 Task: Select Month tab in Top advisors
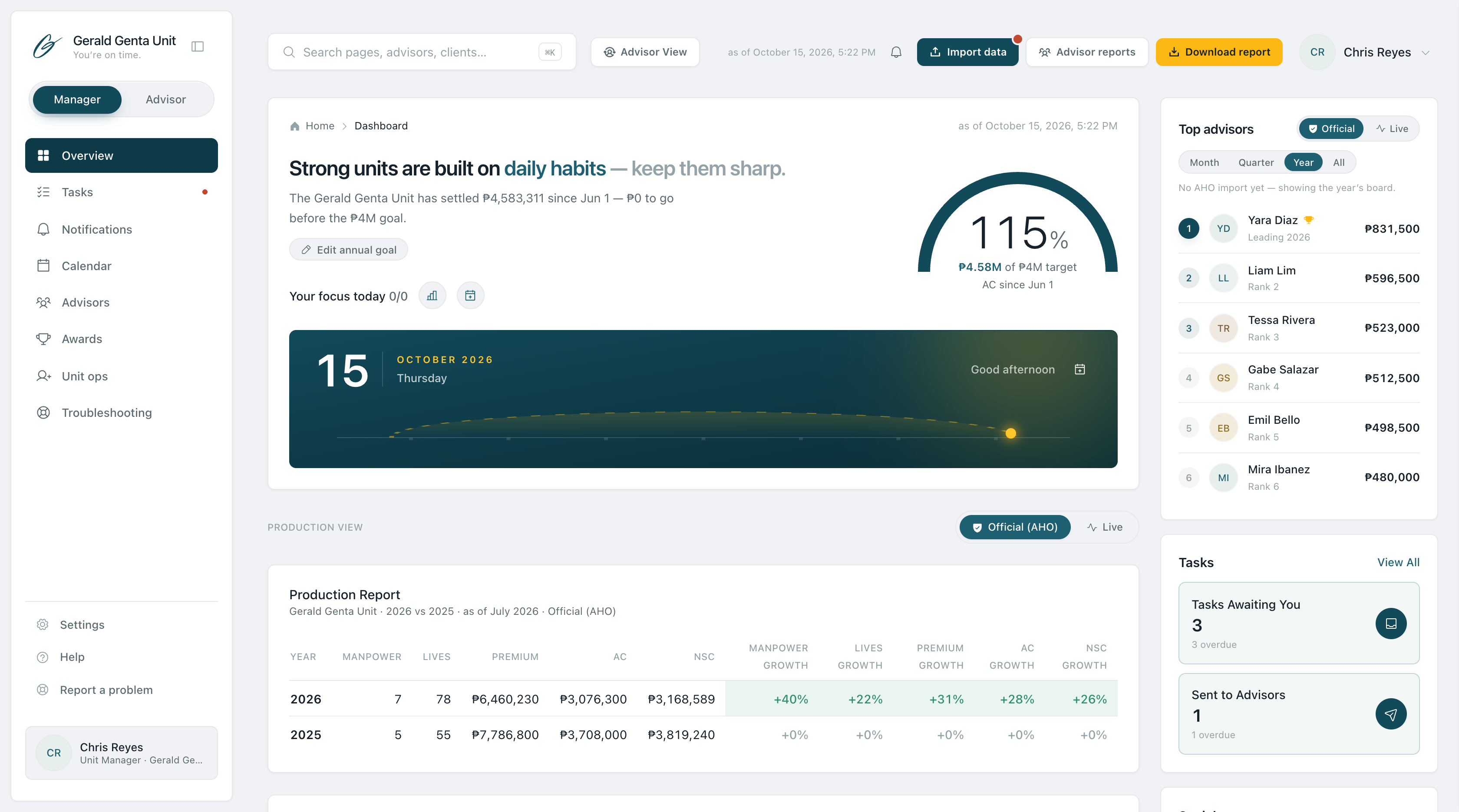pyautogui.click(x=1204, y=162)
